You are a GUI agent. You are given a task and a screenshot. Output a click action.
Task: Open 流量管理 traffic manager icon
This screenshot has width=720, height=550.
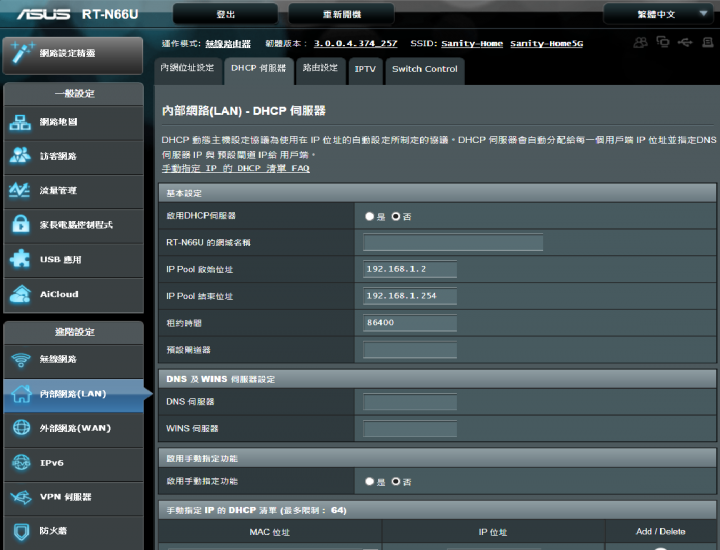coord(20,190)
